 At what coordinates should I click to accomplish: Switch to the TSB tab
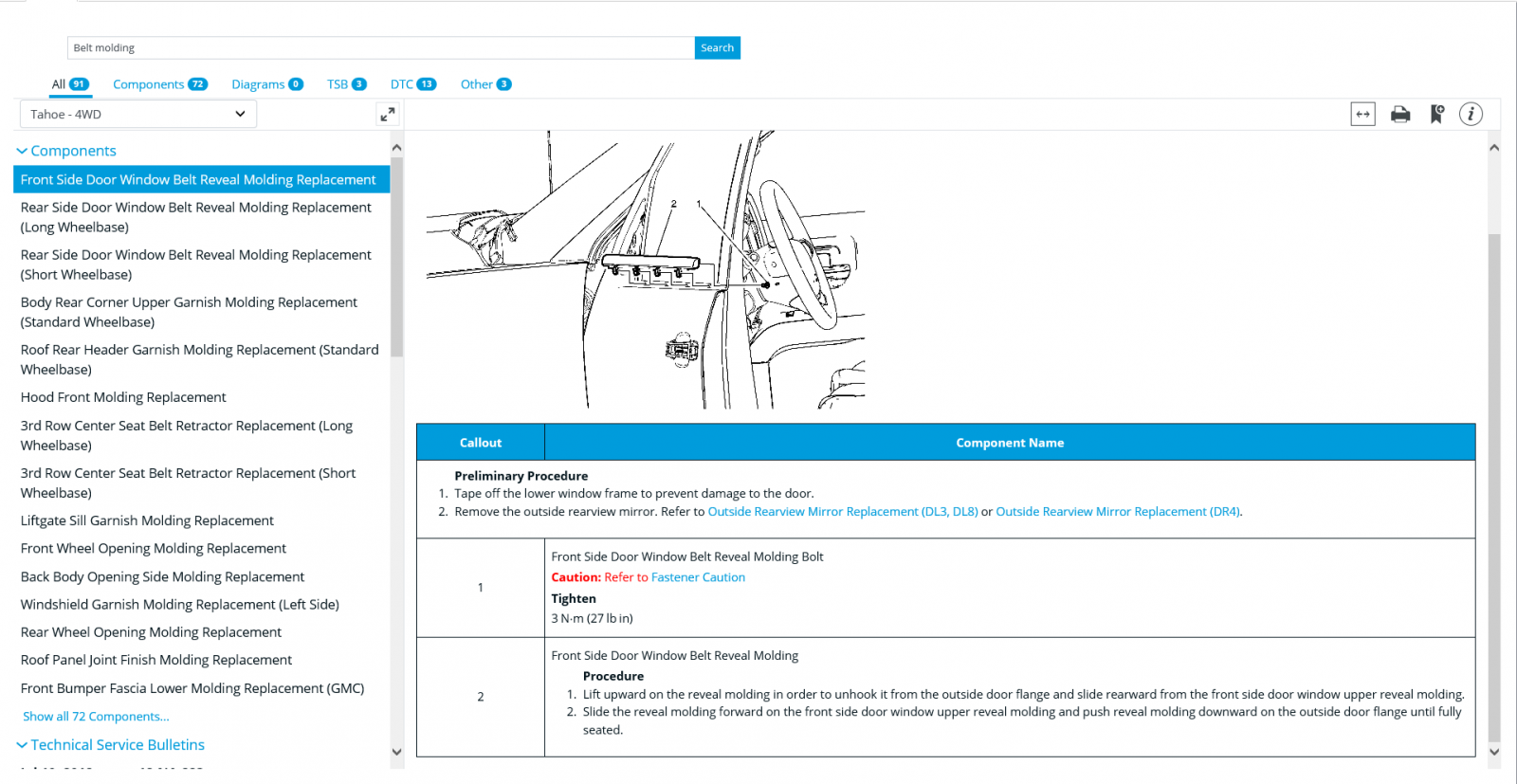coord(347,84)
